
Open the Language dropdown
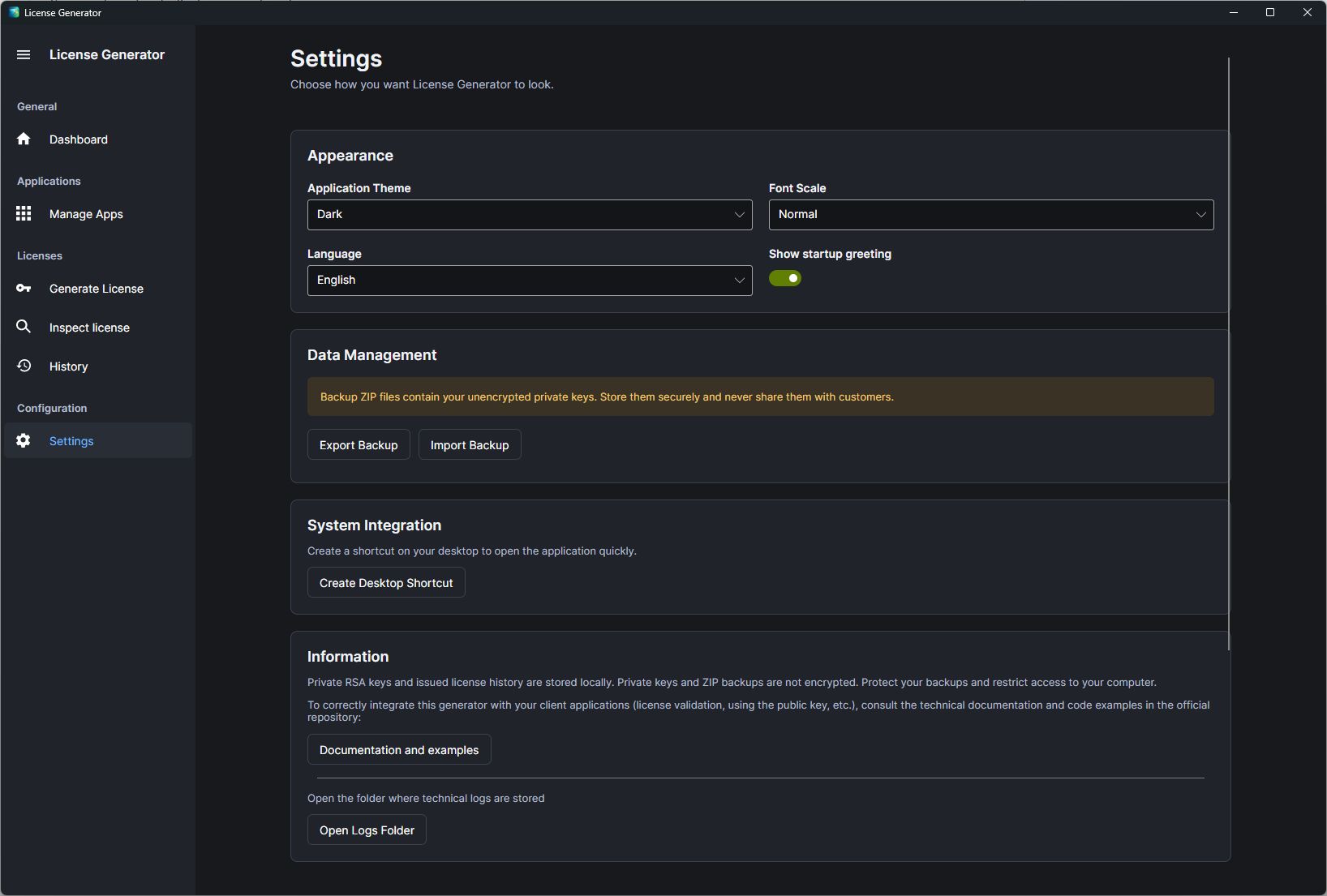pos(530,281)
